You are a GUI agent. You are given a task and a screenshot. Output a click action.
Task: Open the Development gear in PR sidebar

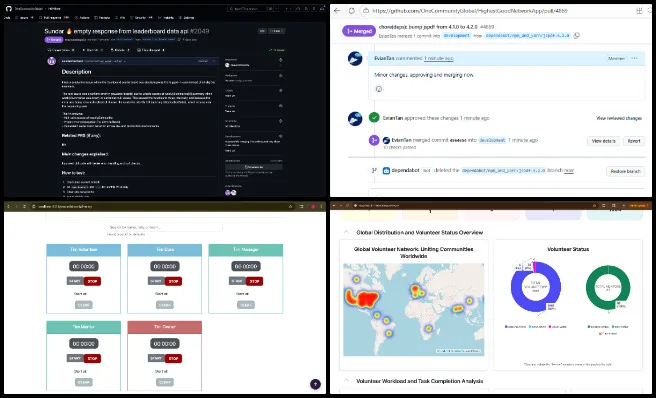[x=280, y=136]
